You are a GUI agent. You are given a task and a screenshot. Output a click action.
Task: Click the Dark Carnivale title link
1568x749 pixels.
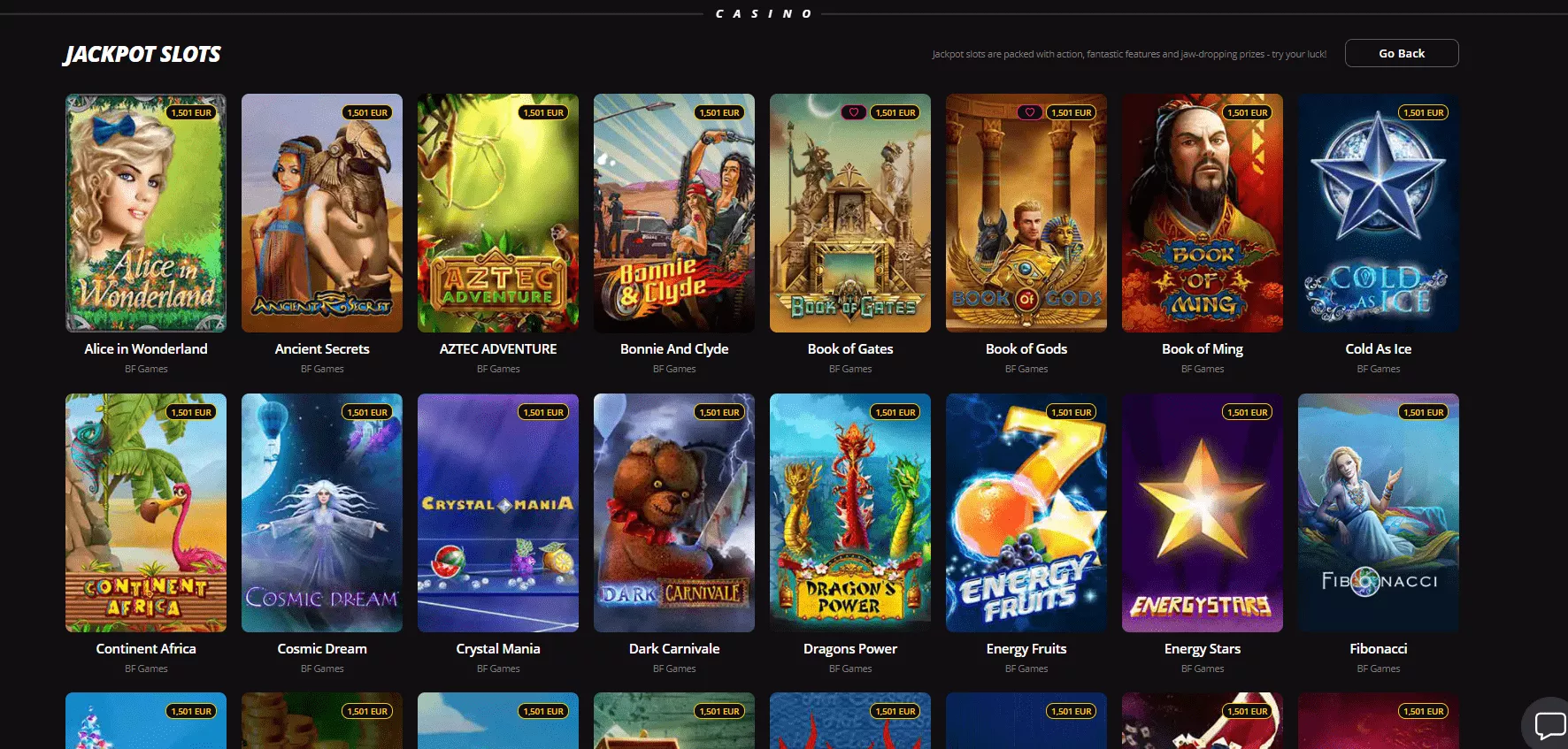coord(674,649)
